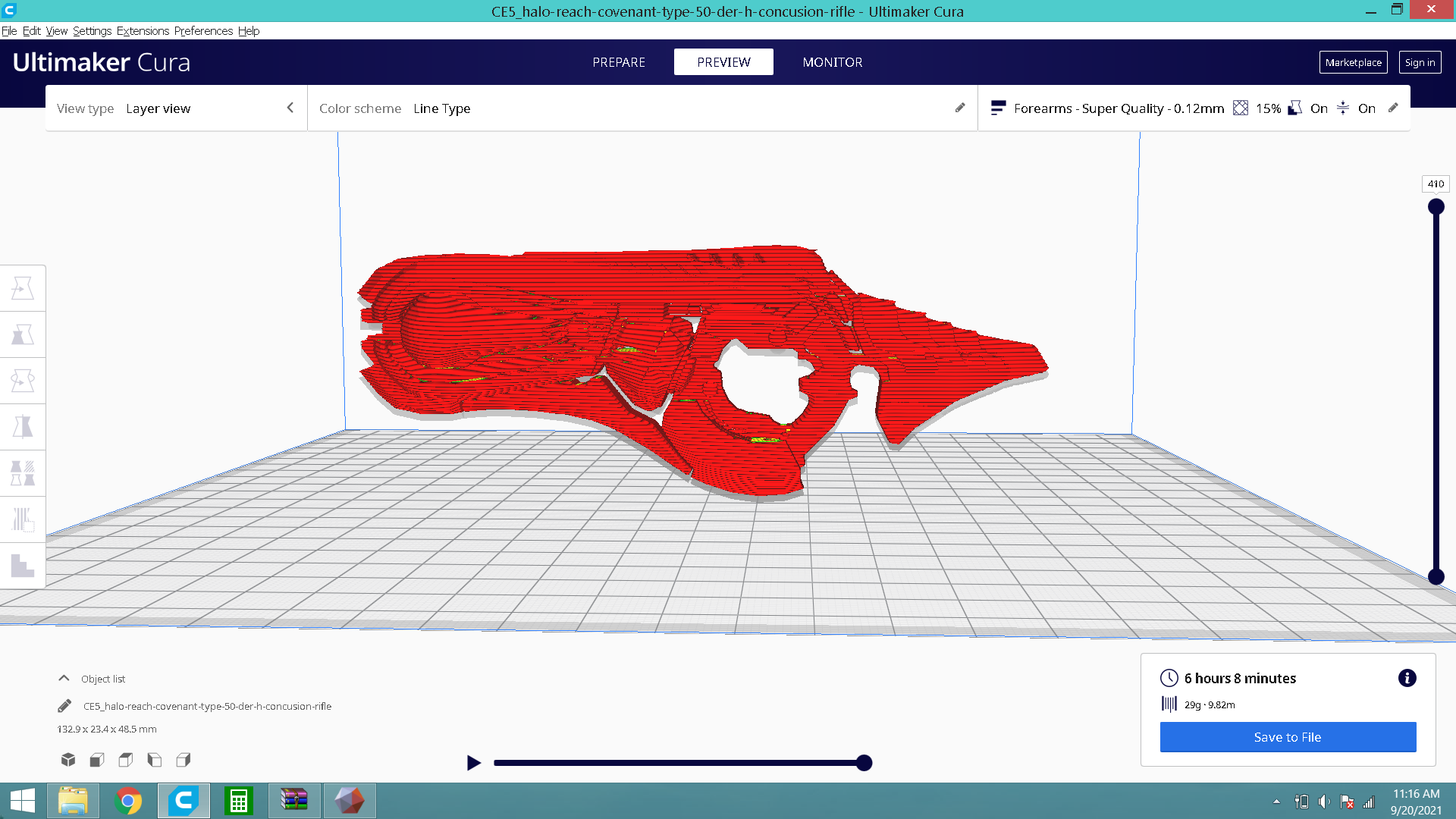Select the Rotate tool in left toolbar
1456x819 pixels.
pos(23,381)
